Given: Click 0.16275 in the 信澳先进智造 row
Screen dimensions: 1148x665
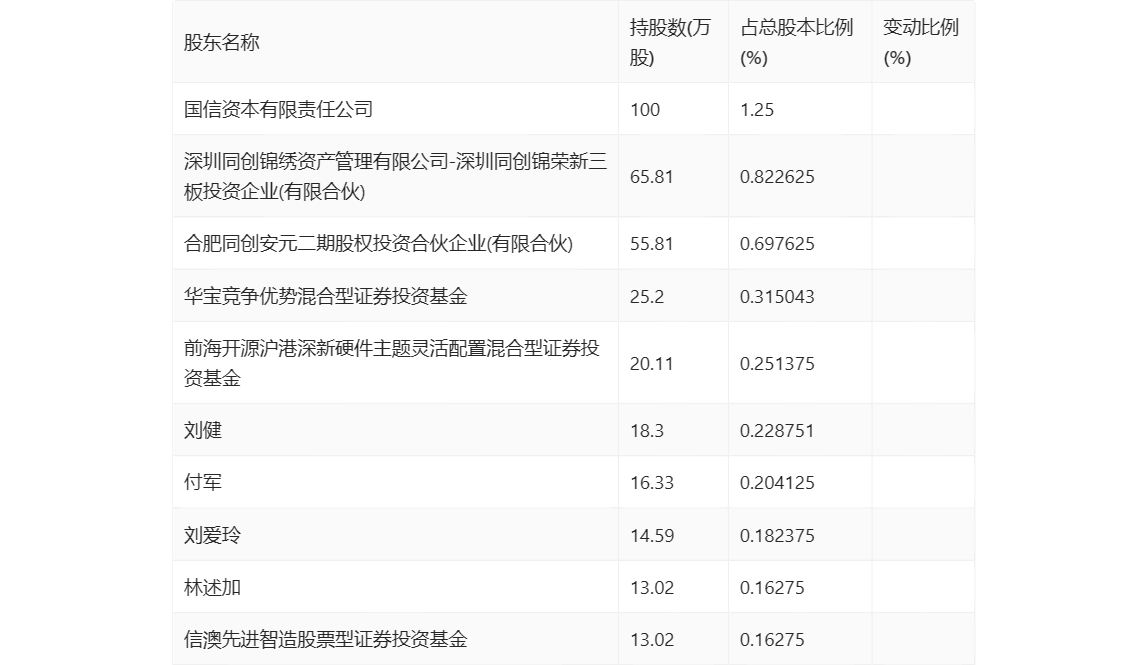Looking at the screenshot, I should (x=772, y=640).
